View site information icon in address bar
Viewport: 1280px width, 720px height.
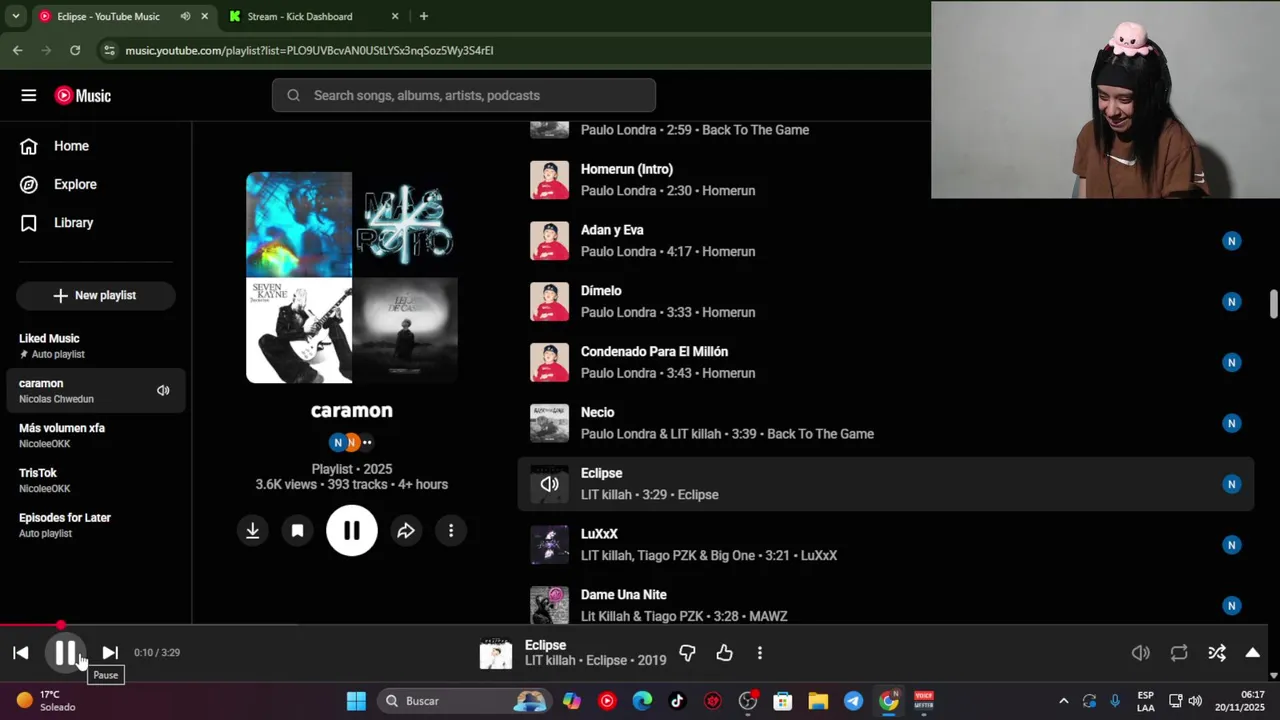point(109,50)
